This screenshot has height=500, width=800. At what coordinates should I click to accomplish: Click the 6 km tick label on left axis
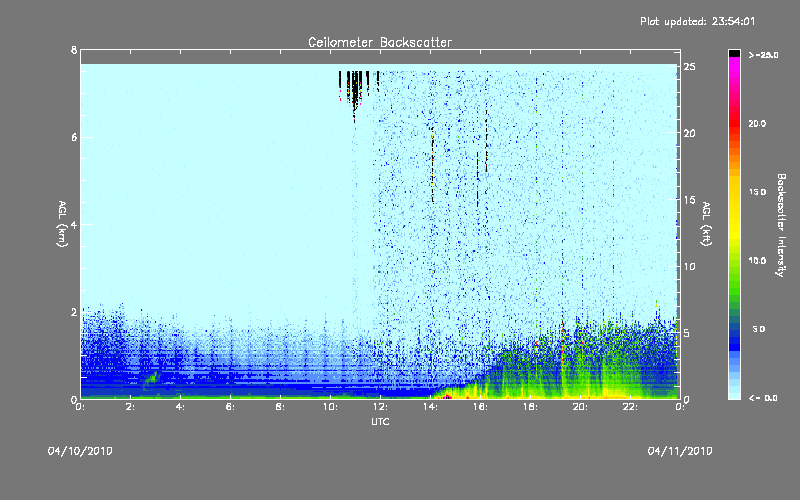pos(74,137)
